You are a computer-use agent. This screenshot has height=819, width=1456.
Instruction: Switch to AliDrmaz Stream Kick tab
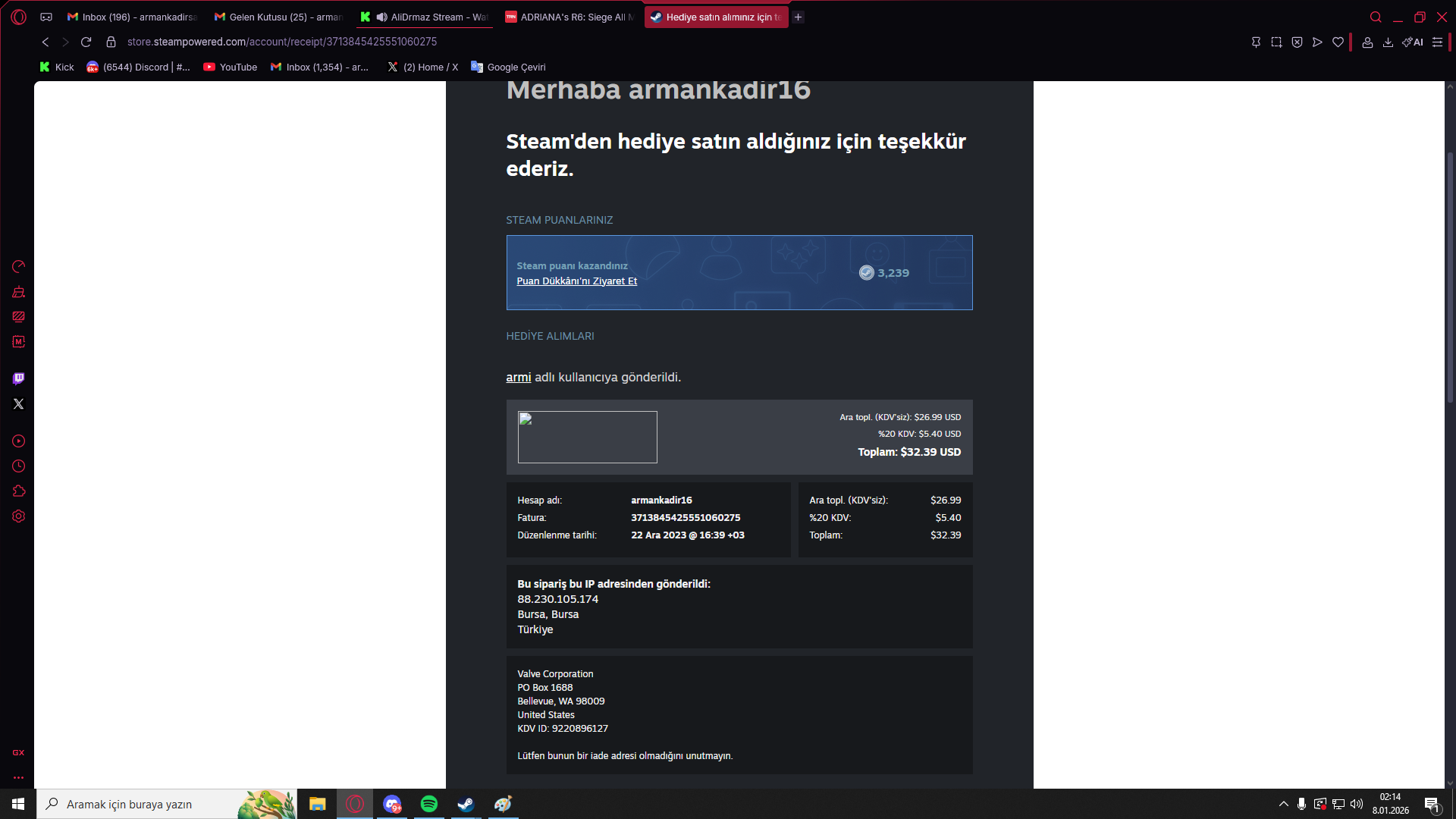click(x=425, y=17)
